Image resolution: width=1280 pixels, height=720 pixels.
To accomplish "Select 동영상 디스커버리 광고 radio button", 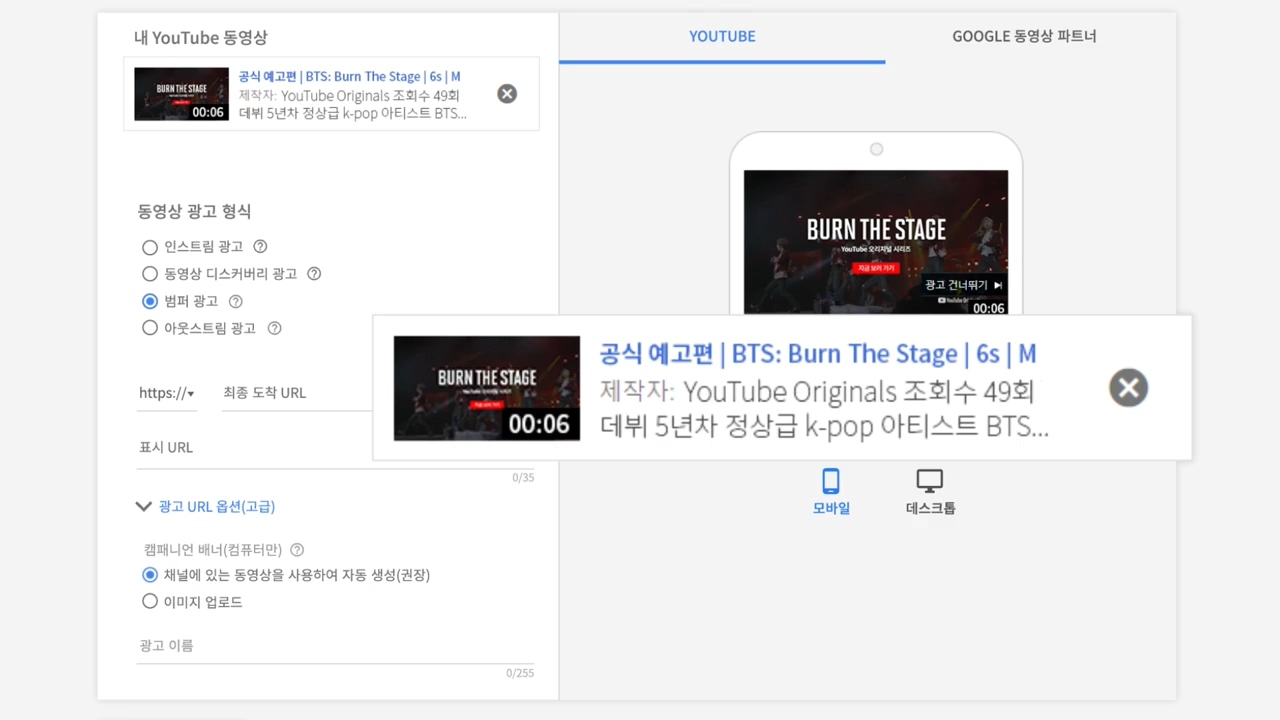I will click(150, 274).
